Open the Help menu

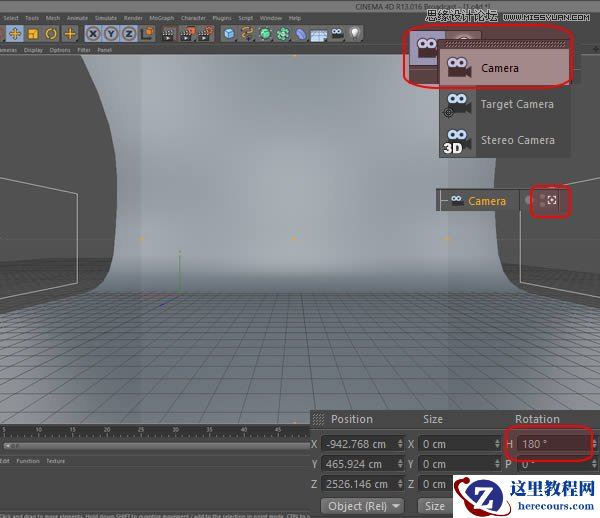click(295, 18)
